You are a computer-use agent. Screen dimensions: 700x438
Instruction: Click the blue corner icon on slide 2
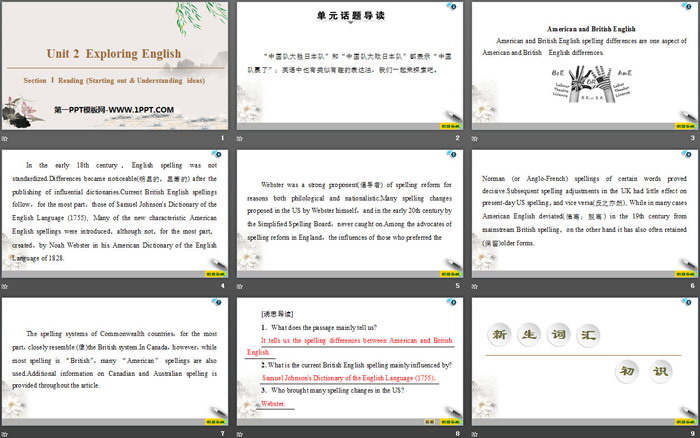[x=452, y=6]
